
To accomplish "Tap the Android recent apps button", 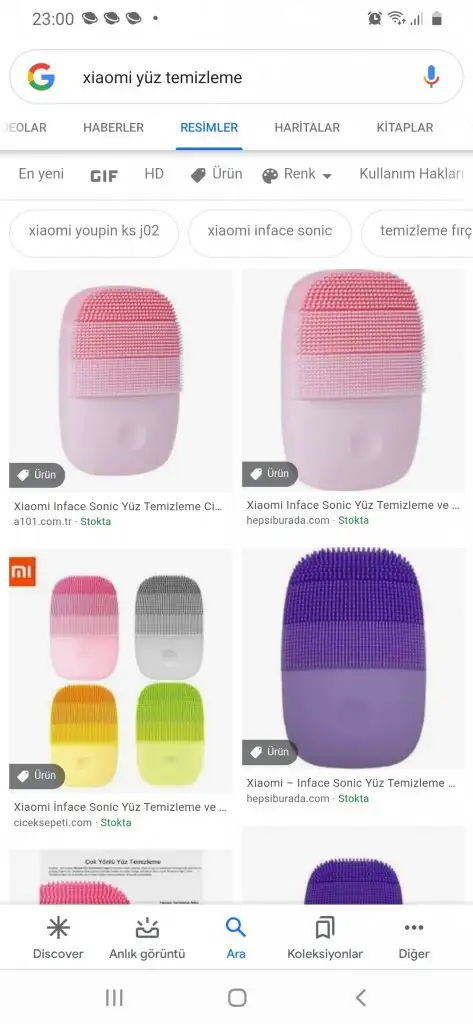I will tap(114, 997).
